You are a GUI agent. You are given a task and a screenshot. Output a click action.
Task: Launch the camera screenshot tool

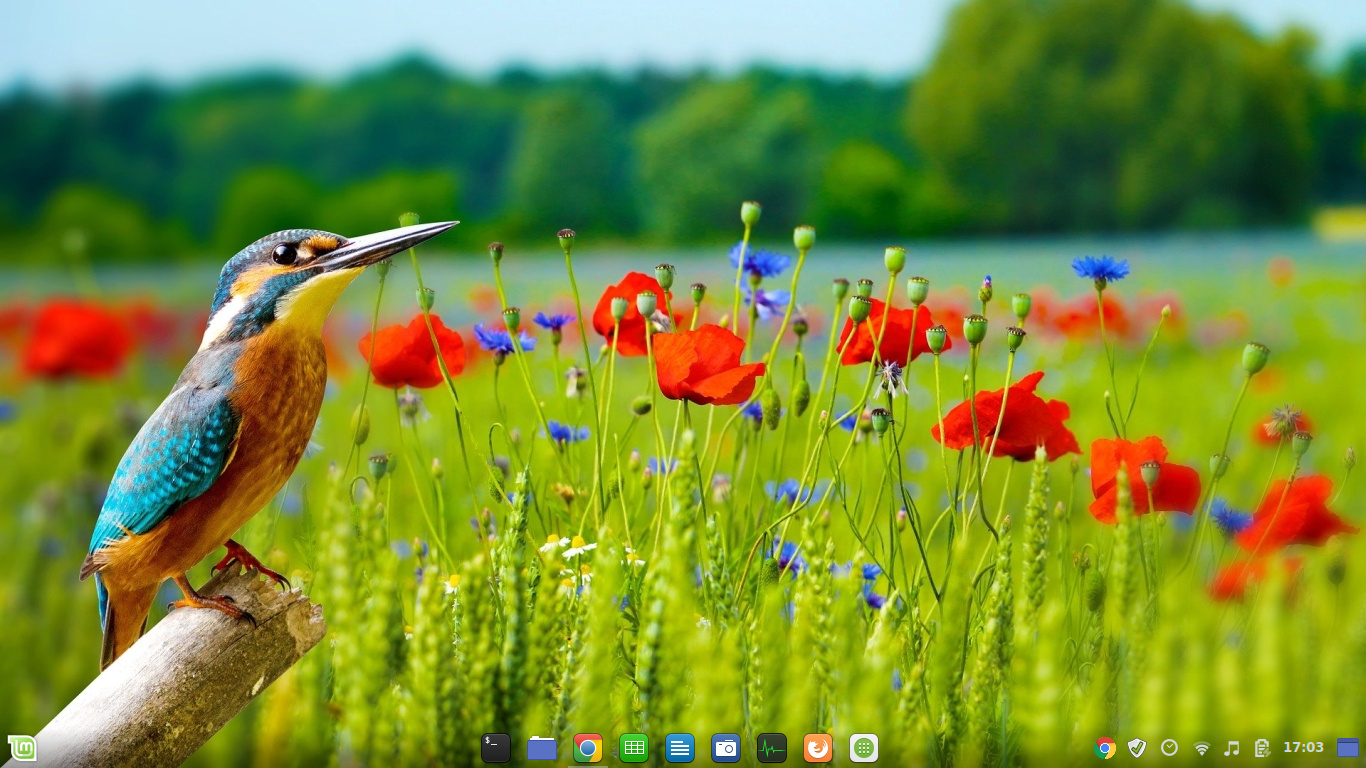pyautogui.click(x=726, y=748)
